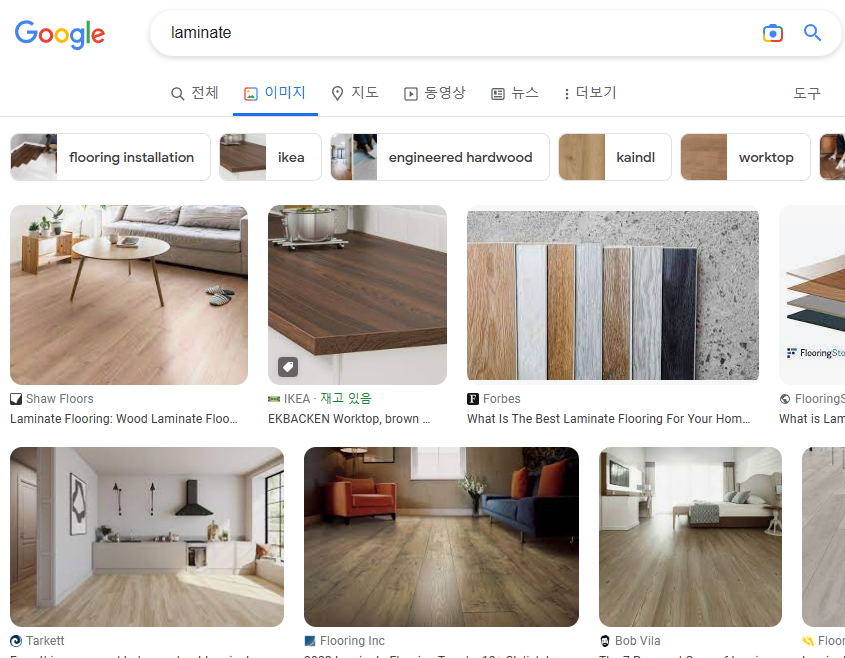Switch to the 동영상 (Videos) tab
The width and height of the screenshot is (845, 658).
click(434, 93)
